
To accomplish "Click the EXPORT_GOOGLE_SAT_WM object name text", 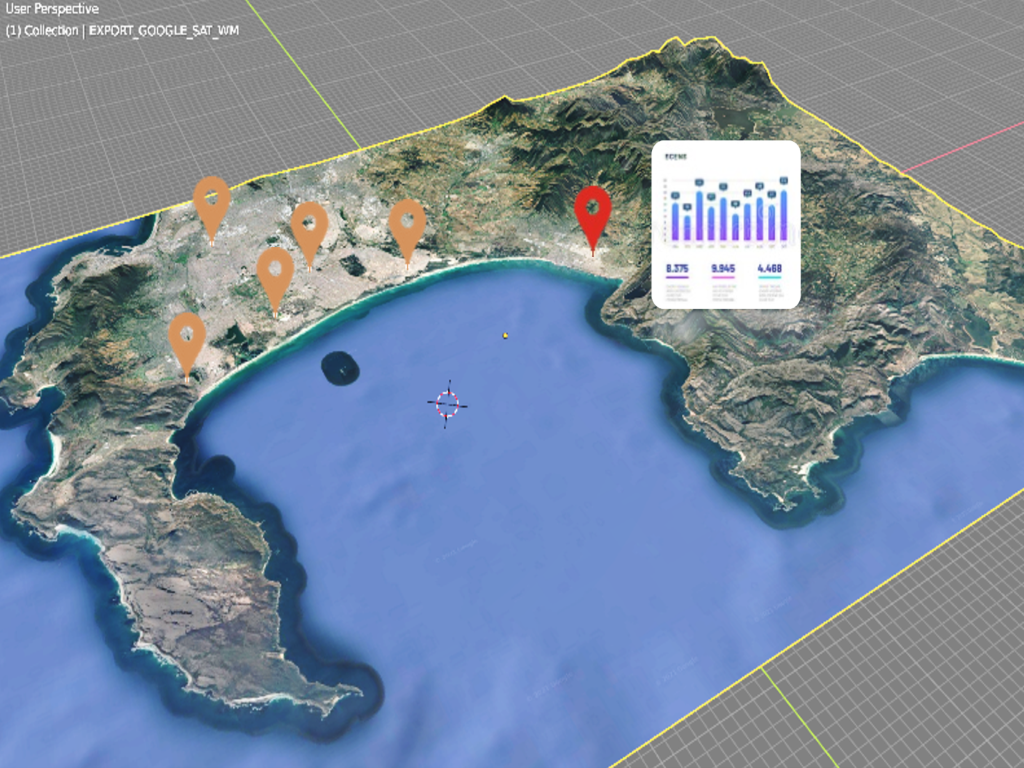I will pos(163,30).
